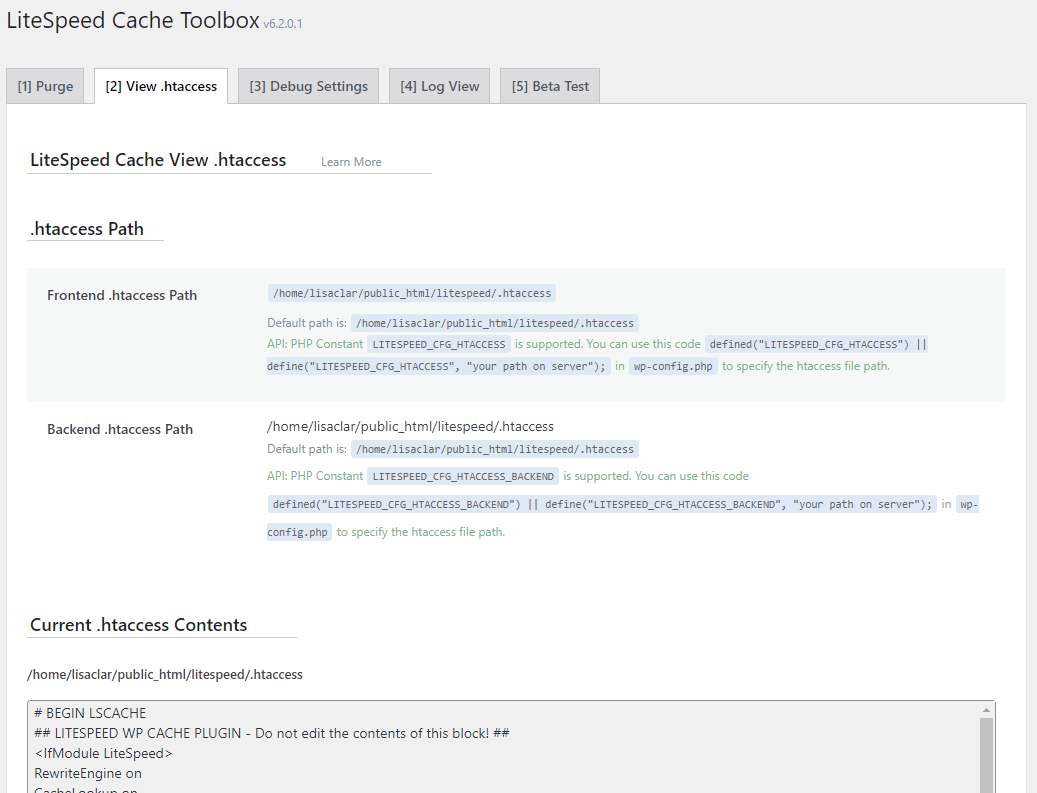Click the textarea vertical scrollbar thumb

pyautogui.click(x=987, y=755)
